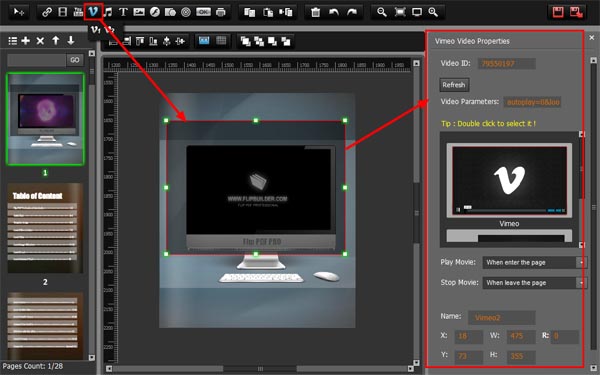
Task: Remove page with the X icon
Action: click(40, 41)
